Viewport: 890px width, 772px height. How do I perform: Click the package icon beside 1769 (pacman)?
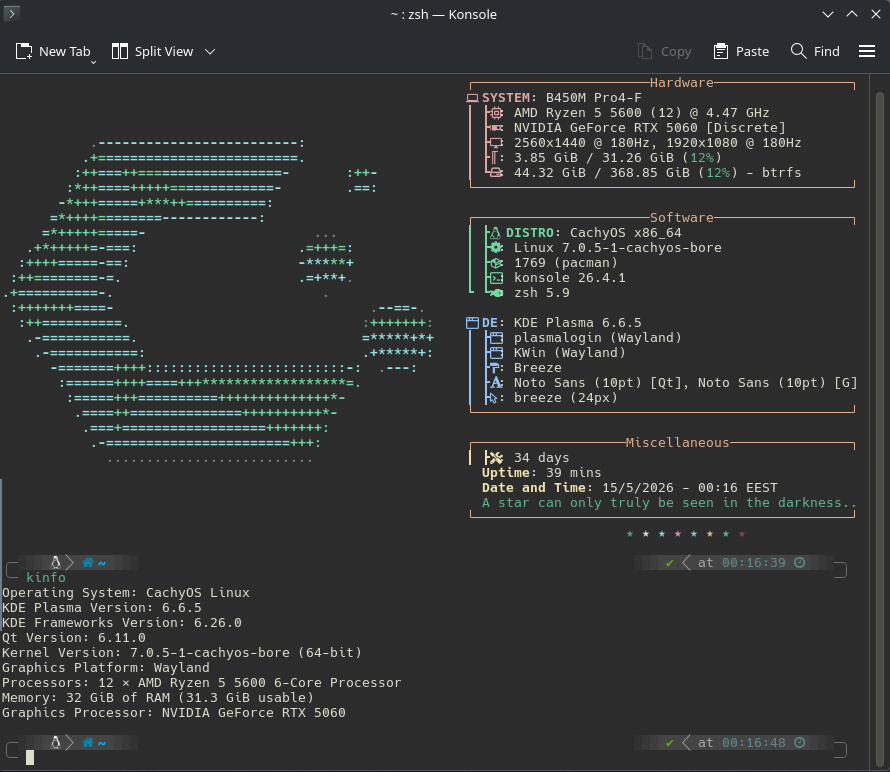pos(497,263)
